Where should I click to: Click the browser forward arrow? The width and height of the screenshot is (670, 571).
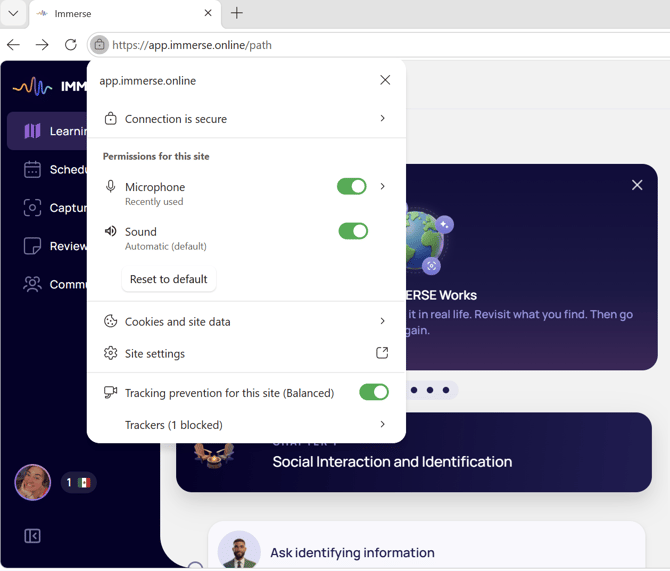(42, 44)
